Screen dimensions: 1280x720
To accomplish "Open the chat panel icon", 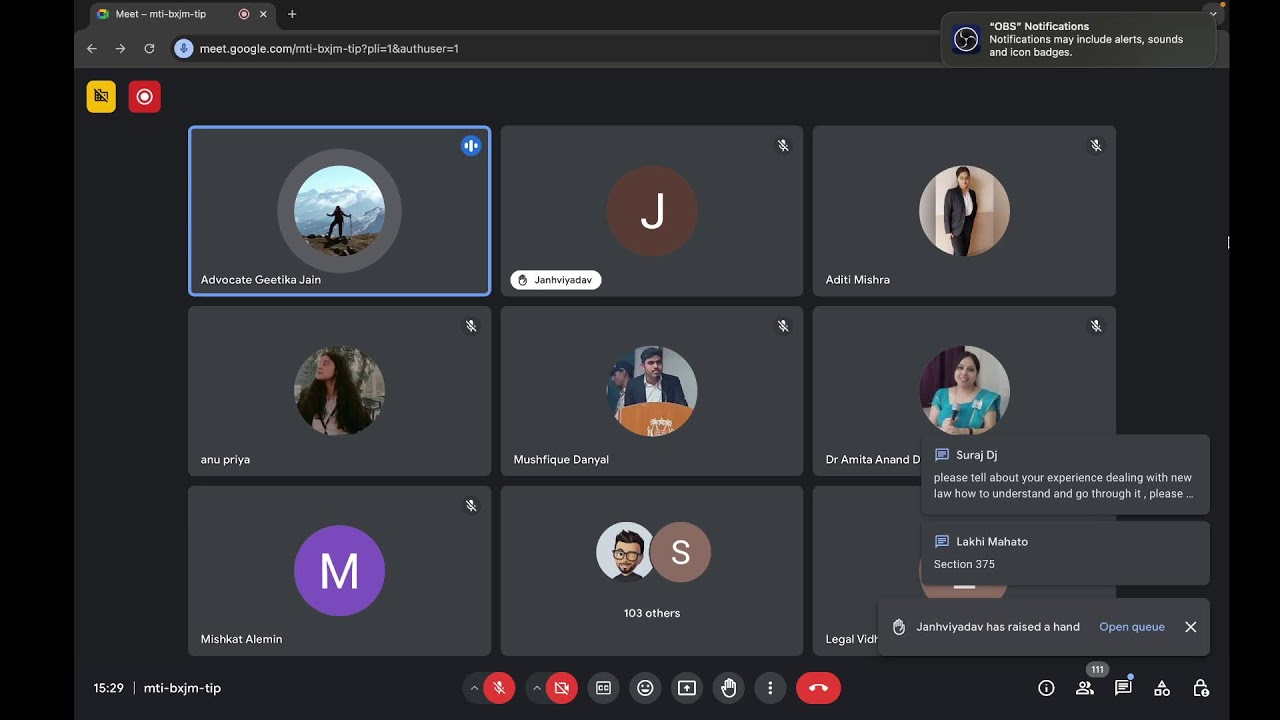I will pyautogui.click(x=1123, y=688).
